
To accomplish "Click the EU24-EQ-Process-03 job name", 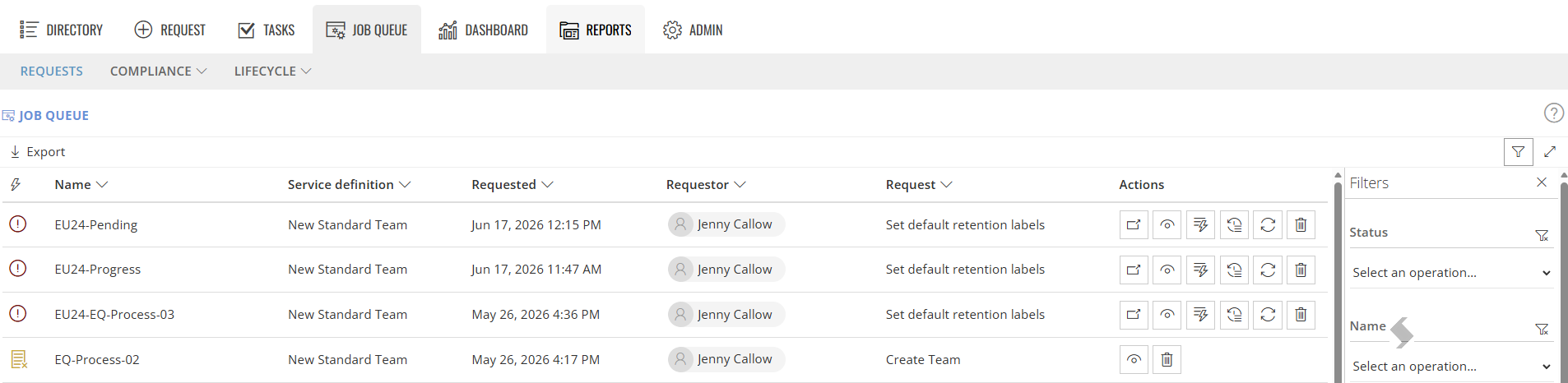I will tap(114, 315).
